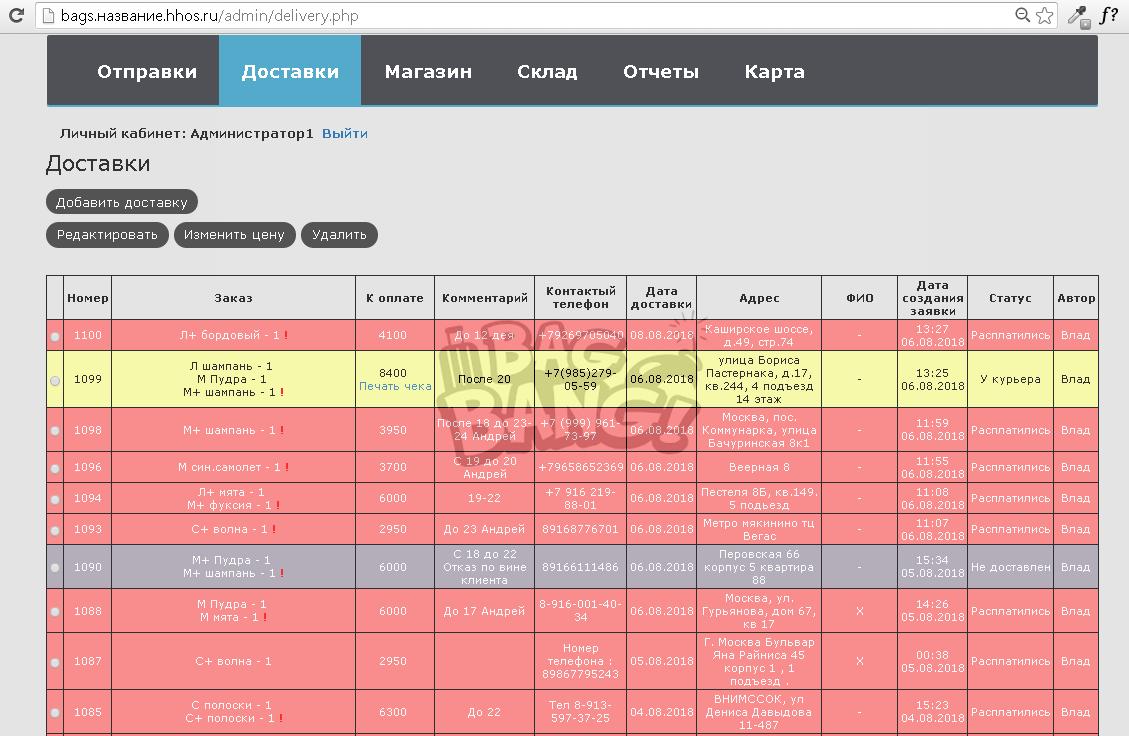Click the order text С+ волна - 1 in row 1087

233,661
